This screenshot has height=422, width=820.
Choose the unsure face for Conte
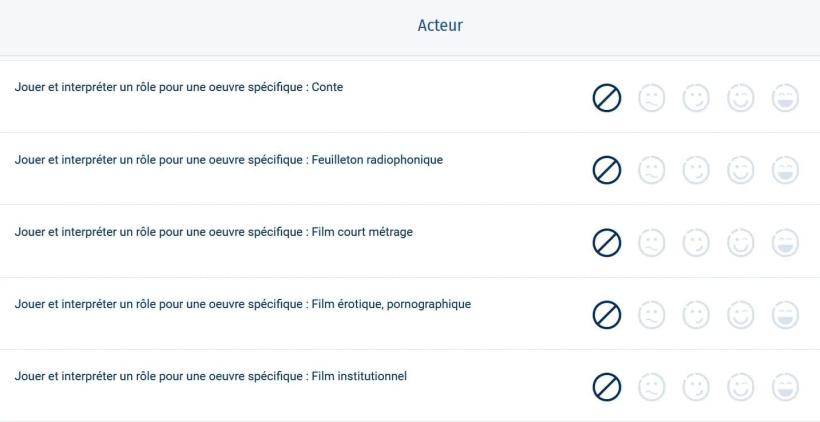(652, 98)
